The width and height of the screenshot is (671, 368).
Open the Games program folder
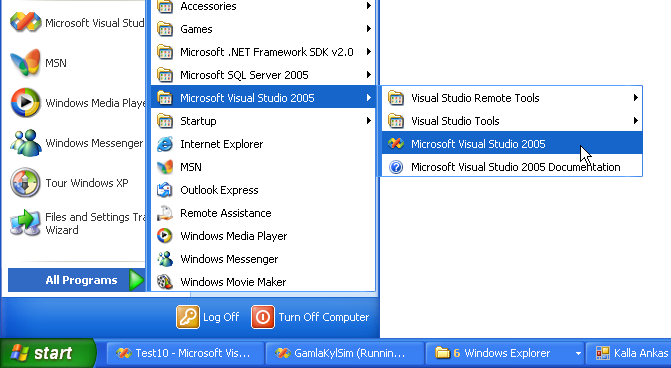263,29
